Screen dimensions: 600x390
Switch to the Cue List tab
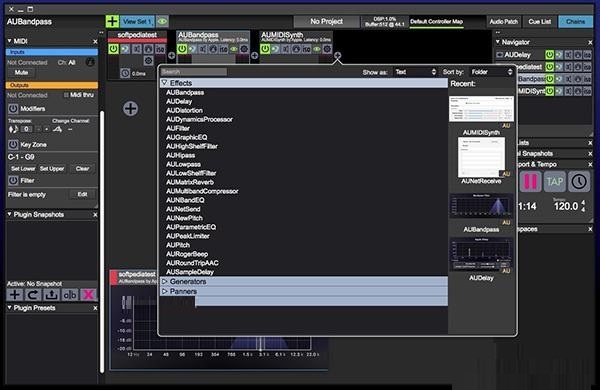pos(540,21)
